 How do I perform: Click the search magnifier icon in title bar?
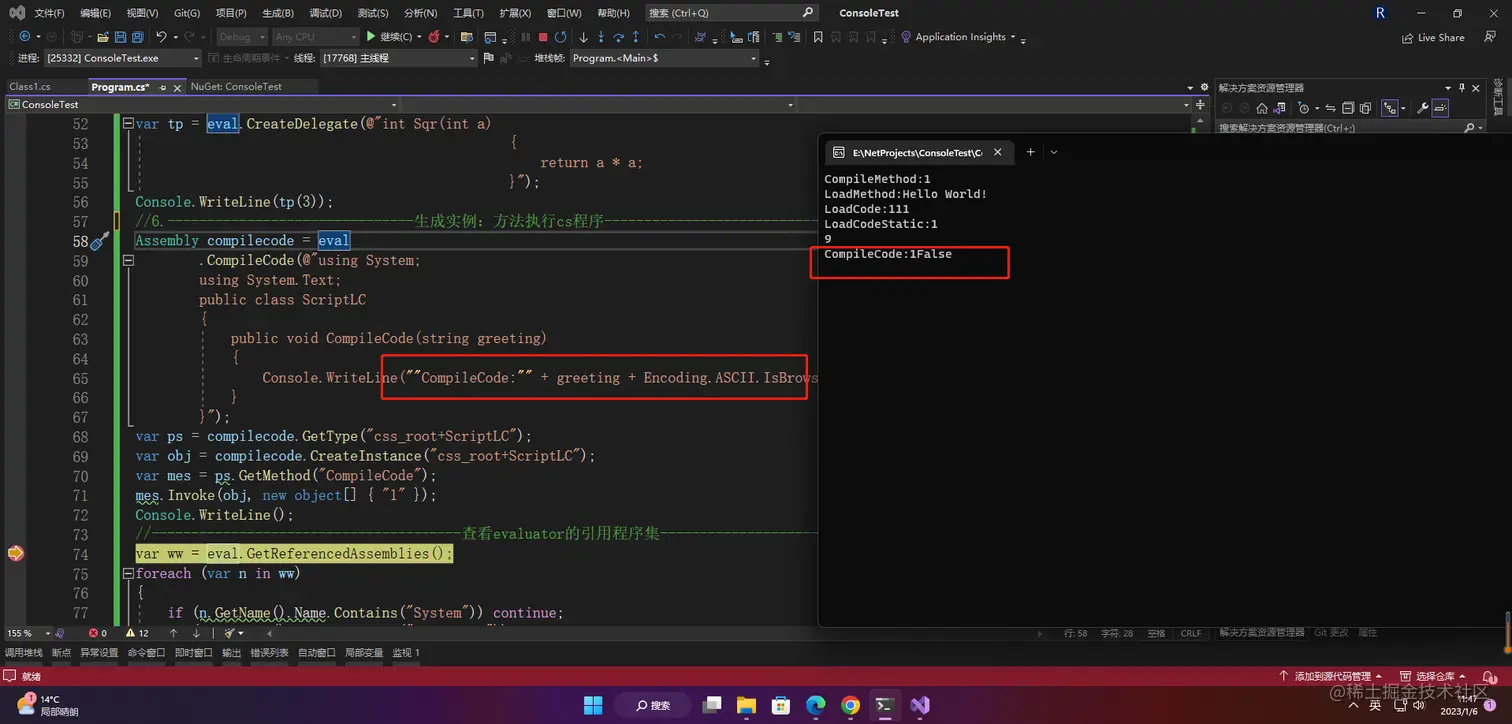808,13
